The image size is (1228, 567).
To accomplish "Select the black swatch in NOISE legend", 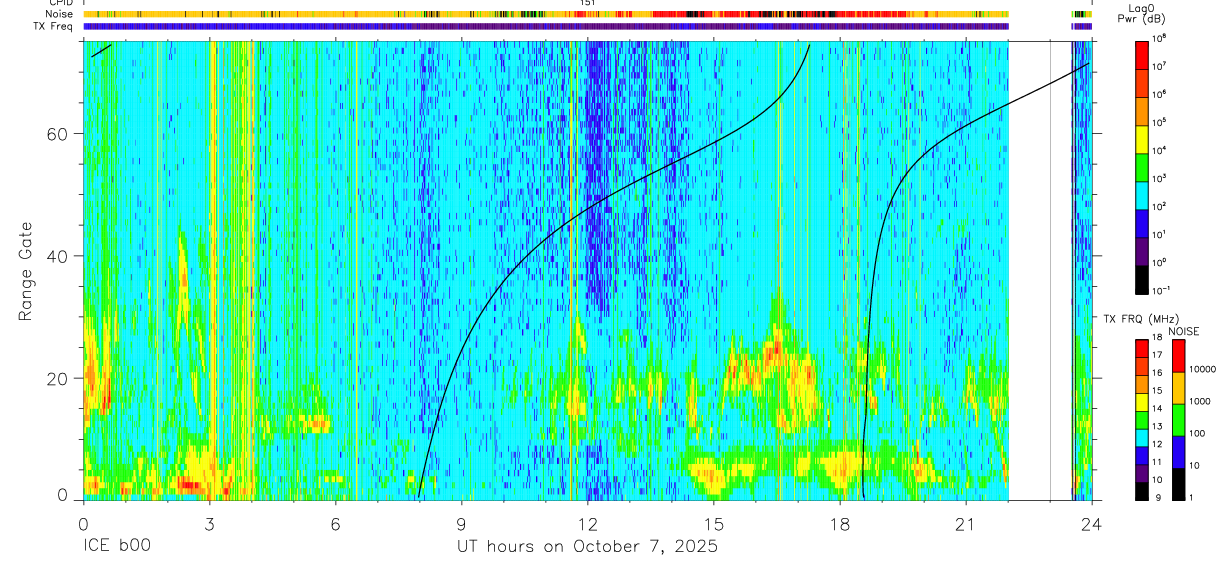I will (x=1179, y=484).
